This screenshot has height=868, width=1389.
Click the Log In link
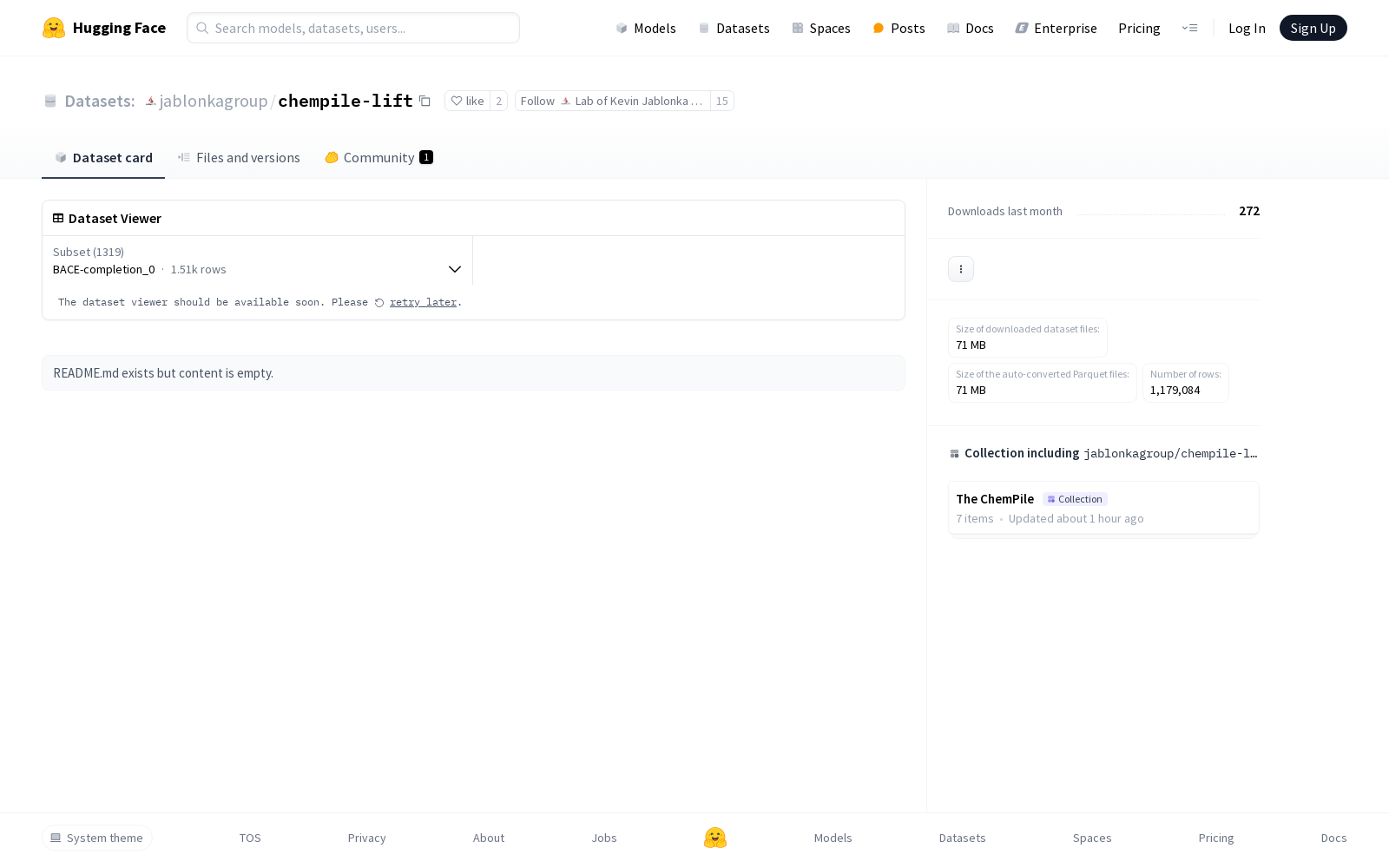(1247, 28)
